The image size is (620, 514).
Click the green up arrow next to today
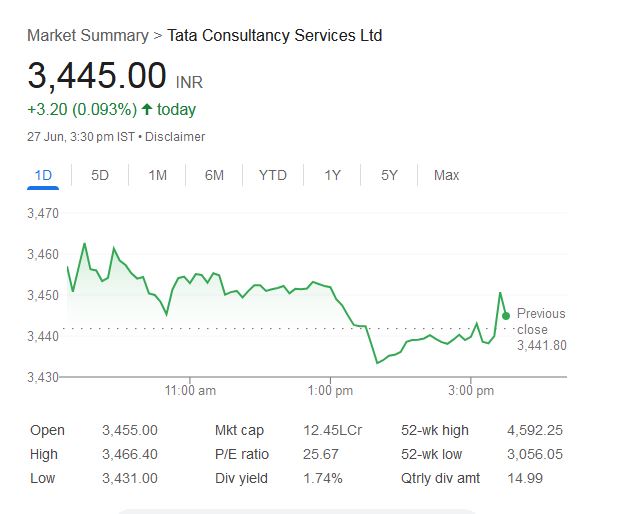(147, 109)
